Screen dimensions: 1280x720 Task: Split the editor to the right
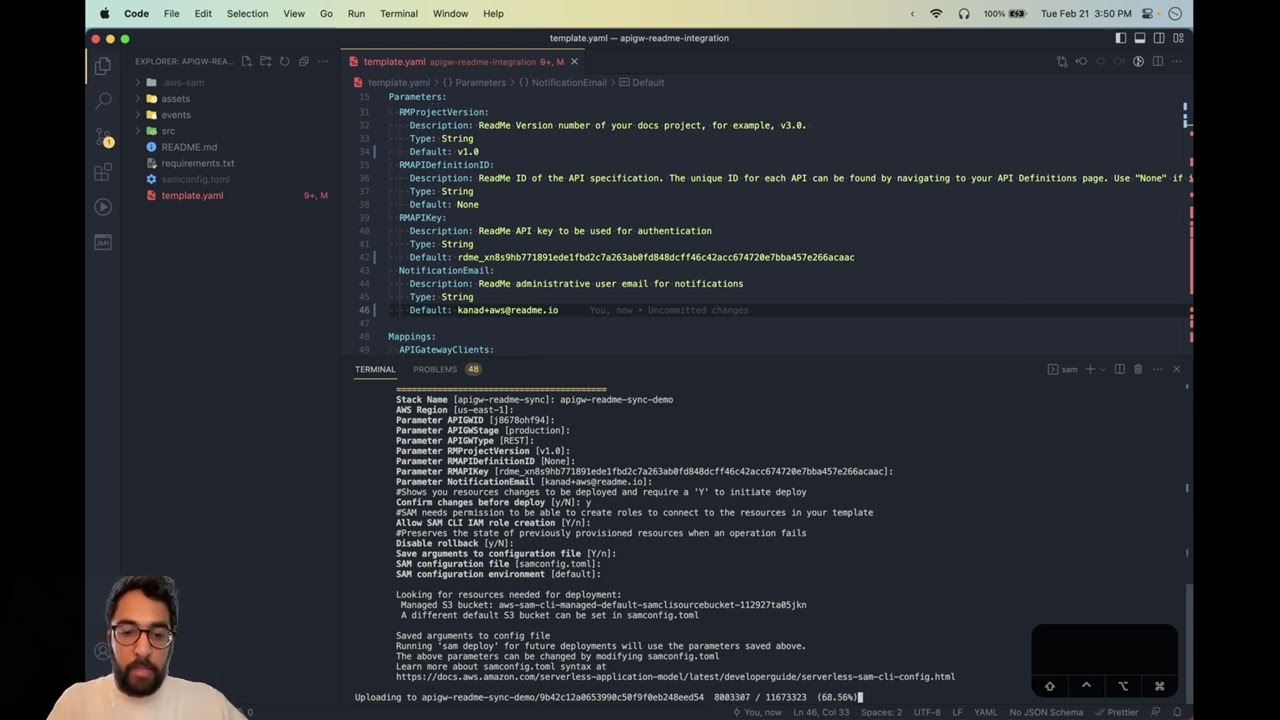click(x=1157, y=61)
